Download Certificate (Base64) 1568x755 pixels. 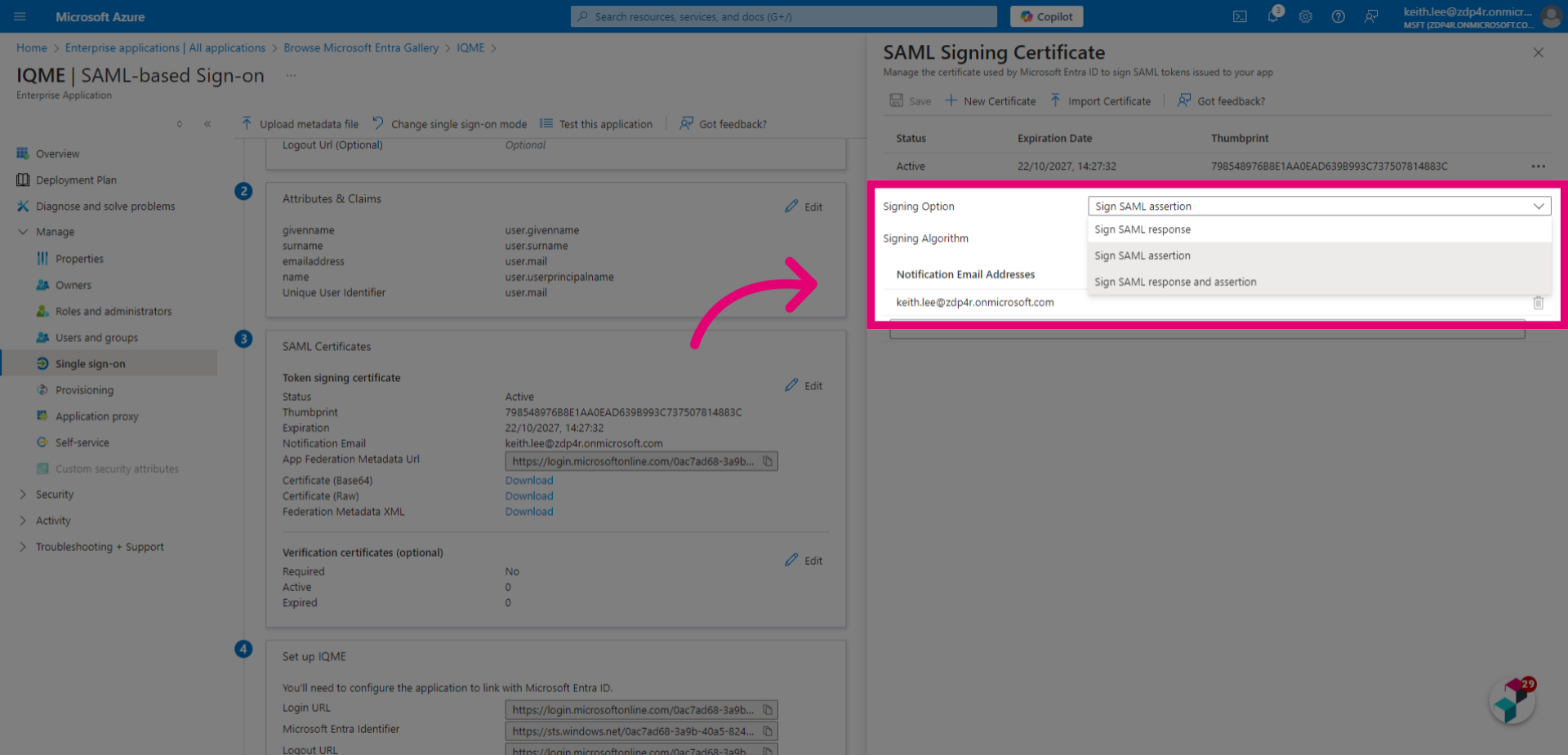pos(529,481)
